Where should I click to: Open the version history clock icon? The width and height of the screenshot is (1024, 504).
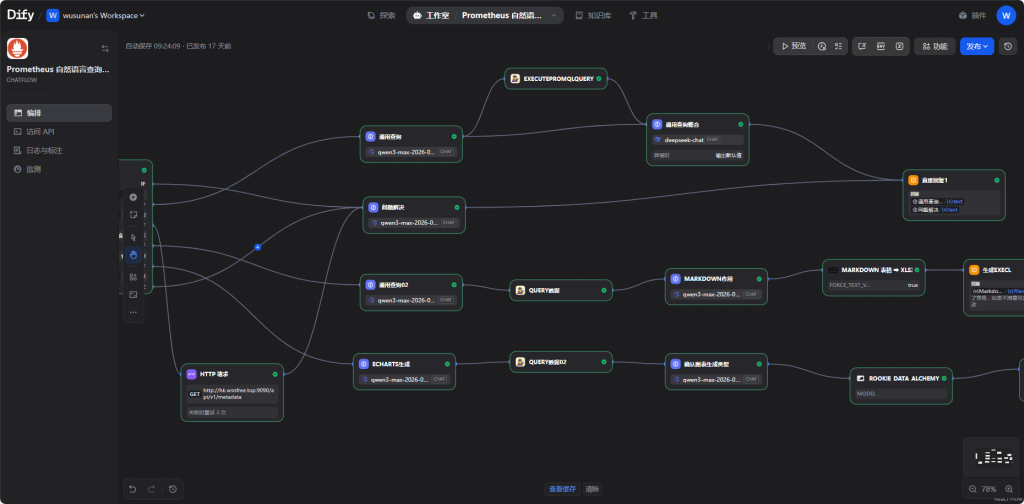coord(1008,46)
